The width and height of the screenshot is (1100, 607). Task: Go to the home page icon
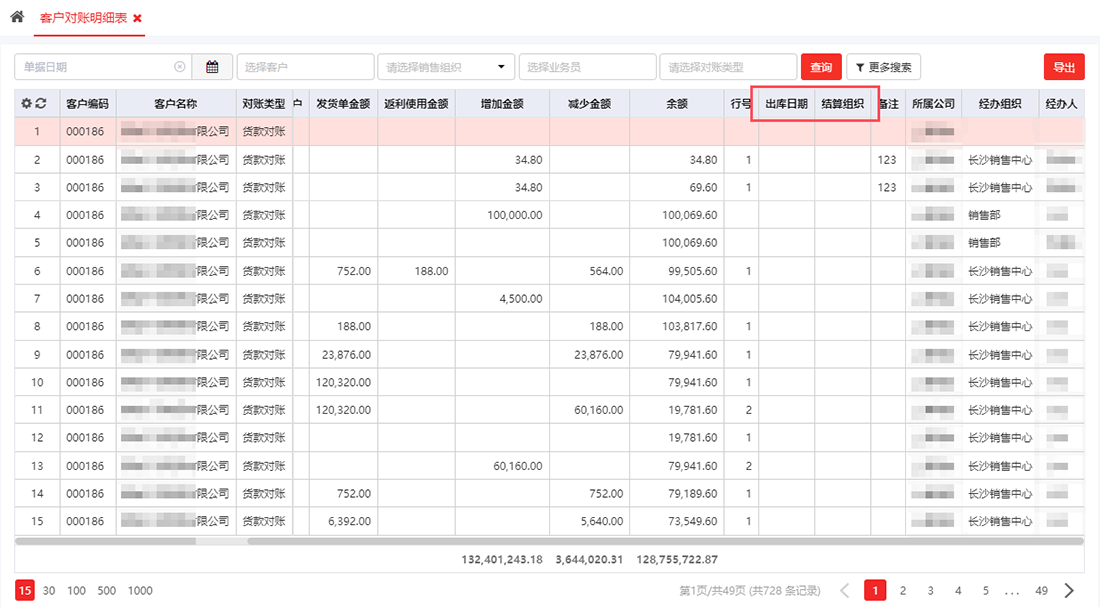[17, 18]
